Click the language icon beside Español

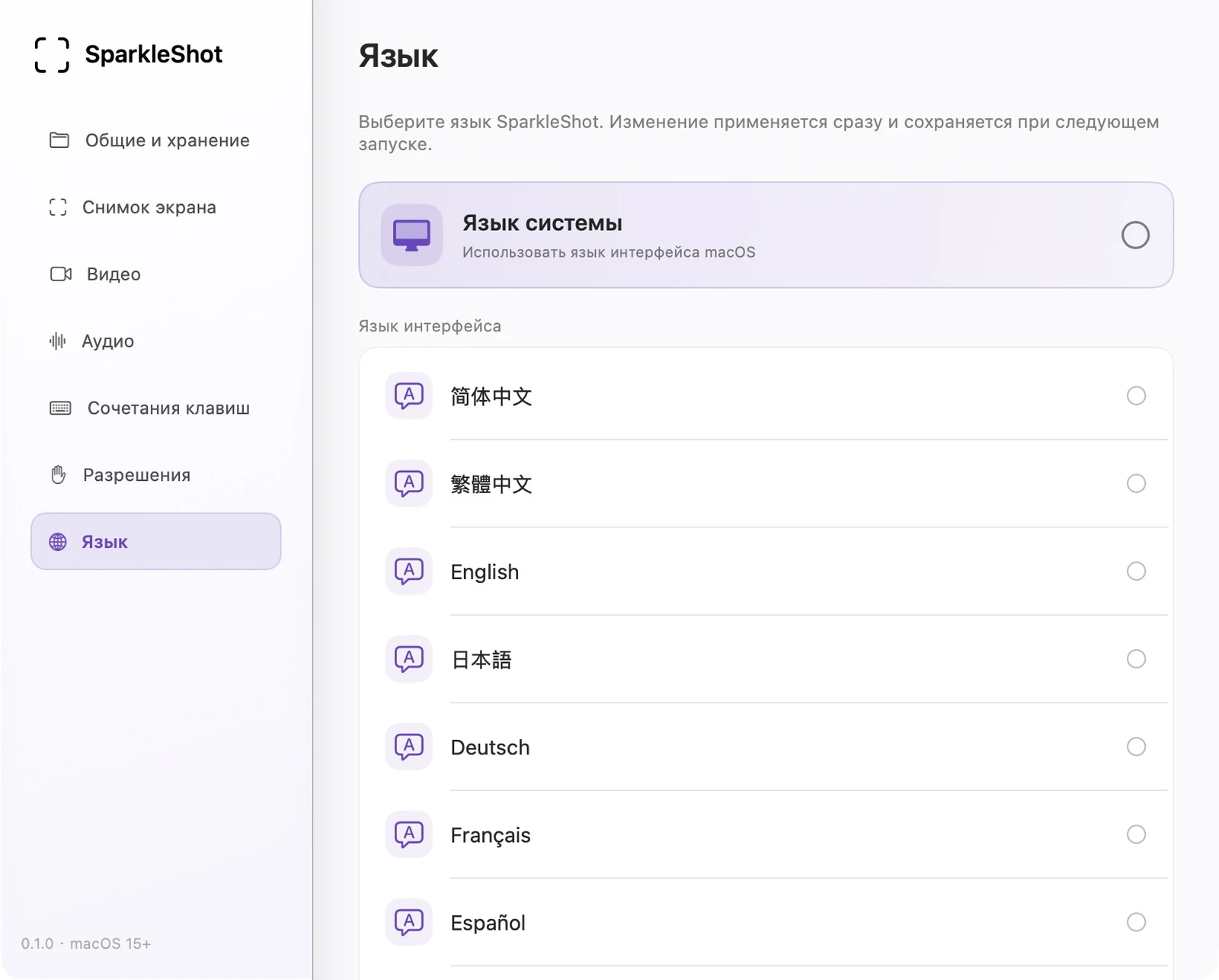(x=409, y=922)
